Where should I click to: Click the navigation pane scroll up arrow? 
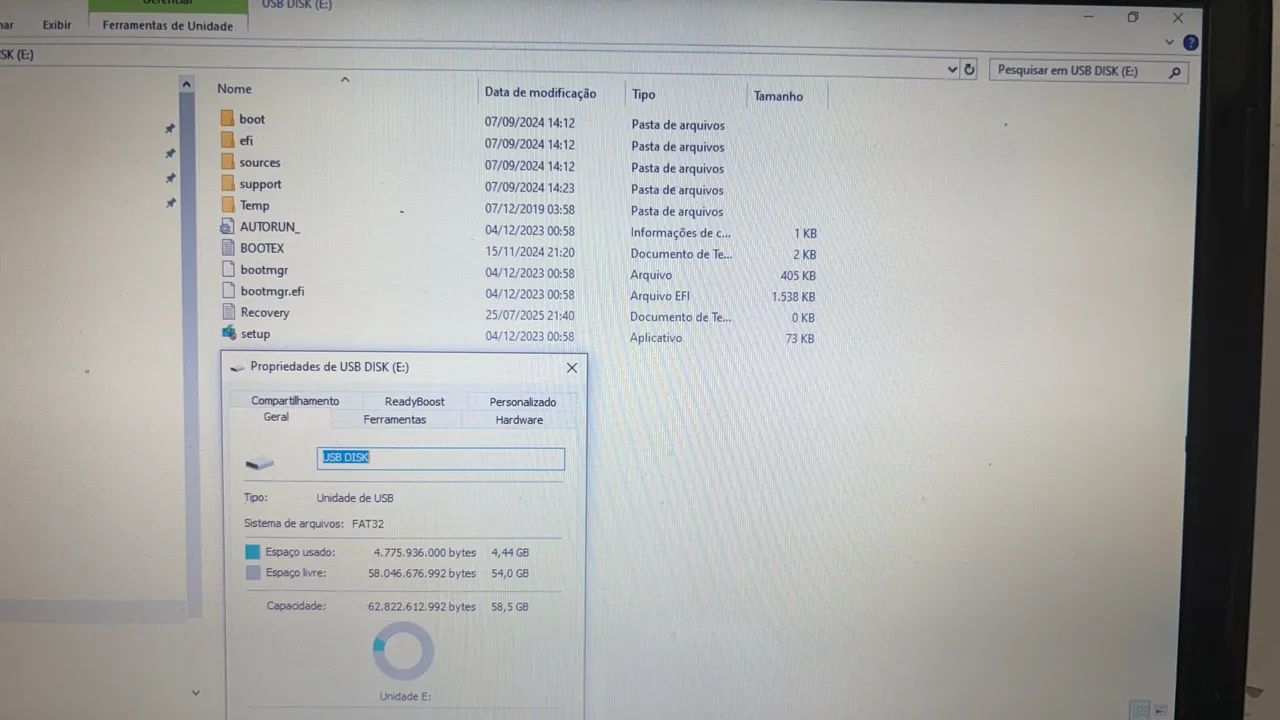(x=187, y=85)
